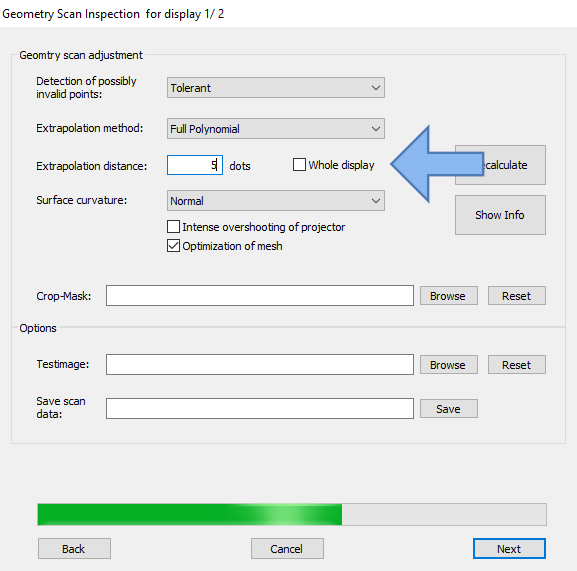Image resolution: width=577 pixels, height=571 pixels.
Task: Click the Show Info button
Action: coord(500,215)
